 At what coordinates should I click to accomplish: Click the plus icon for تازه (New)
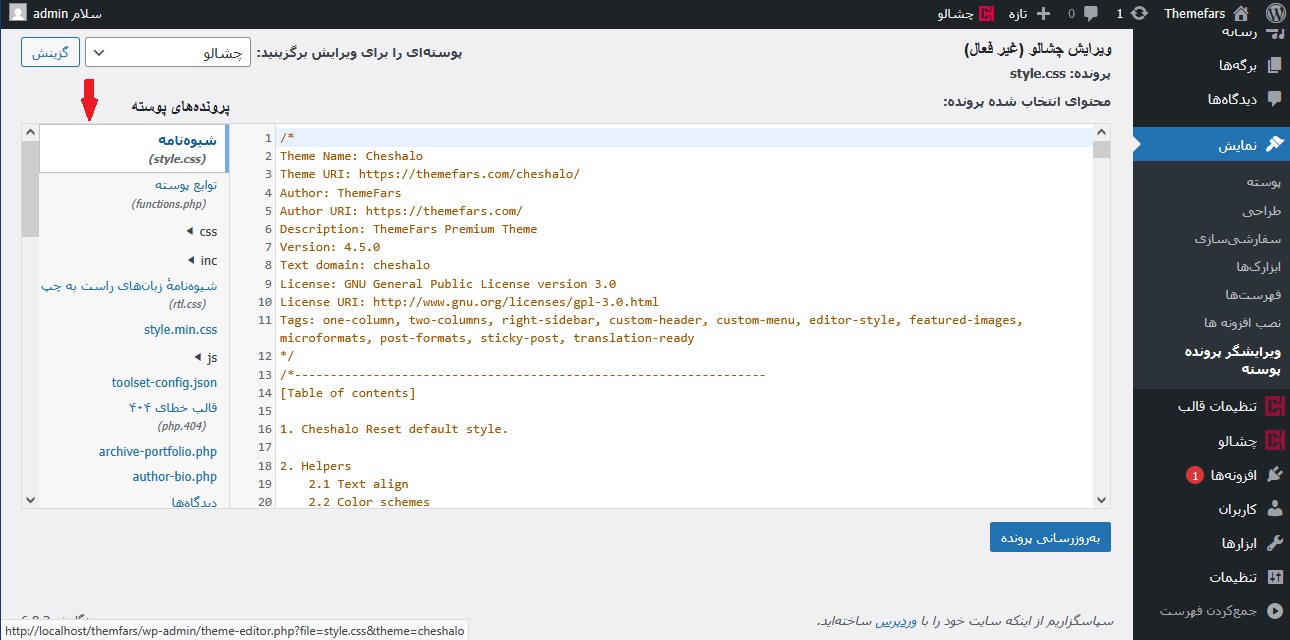1044,14
